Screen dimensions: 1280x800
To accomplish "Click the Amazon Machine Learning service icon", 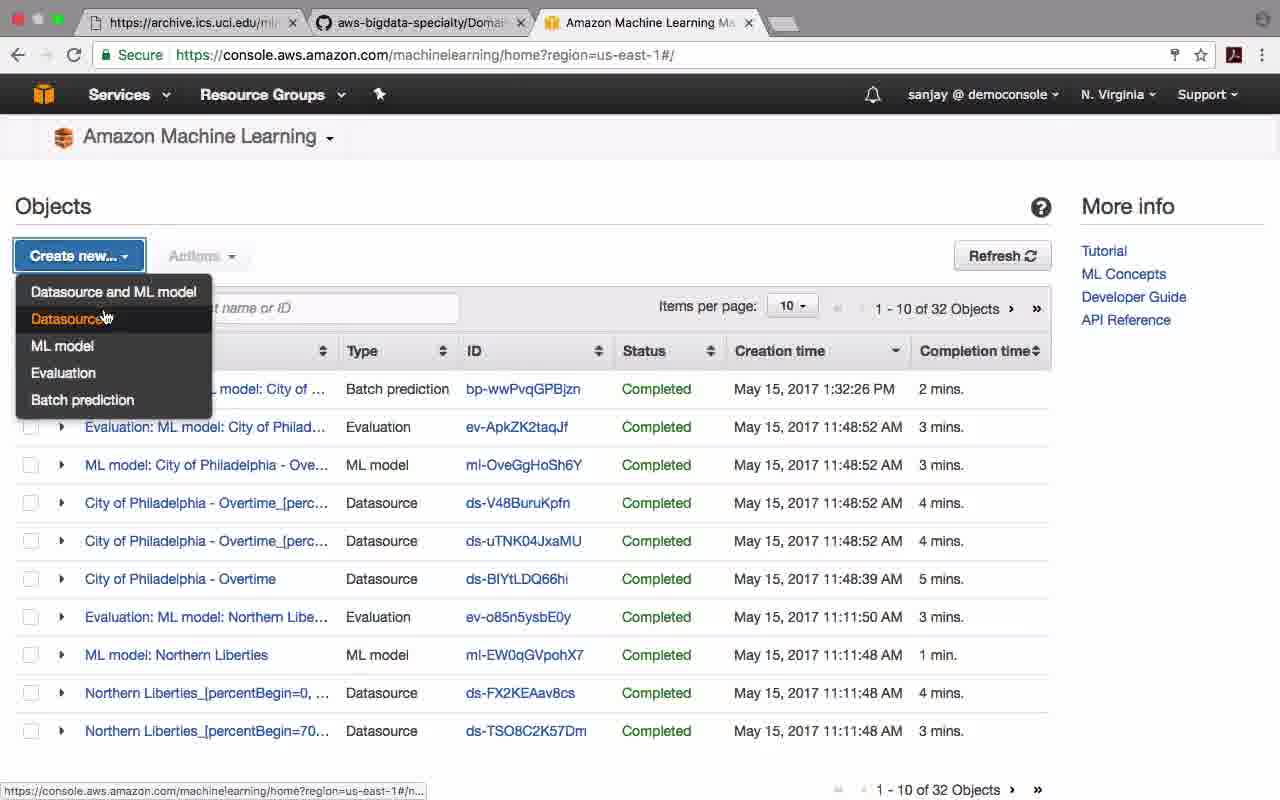I will tap(63, 138).
